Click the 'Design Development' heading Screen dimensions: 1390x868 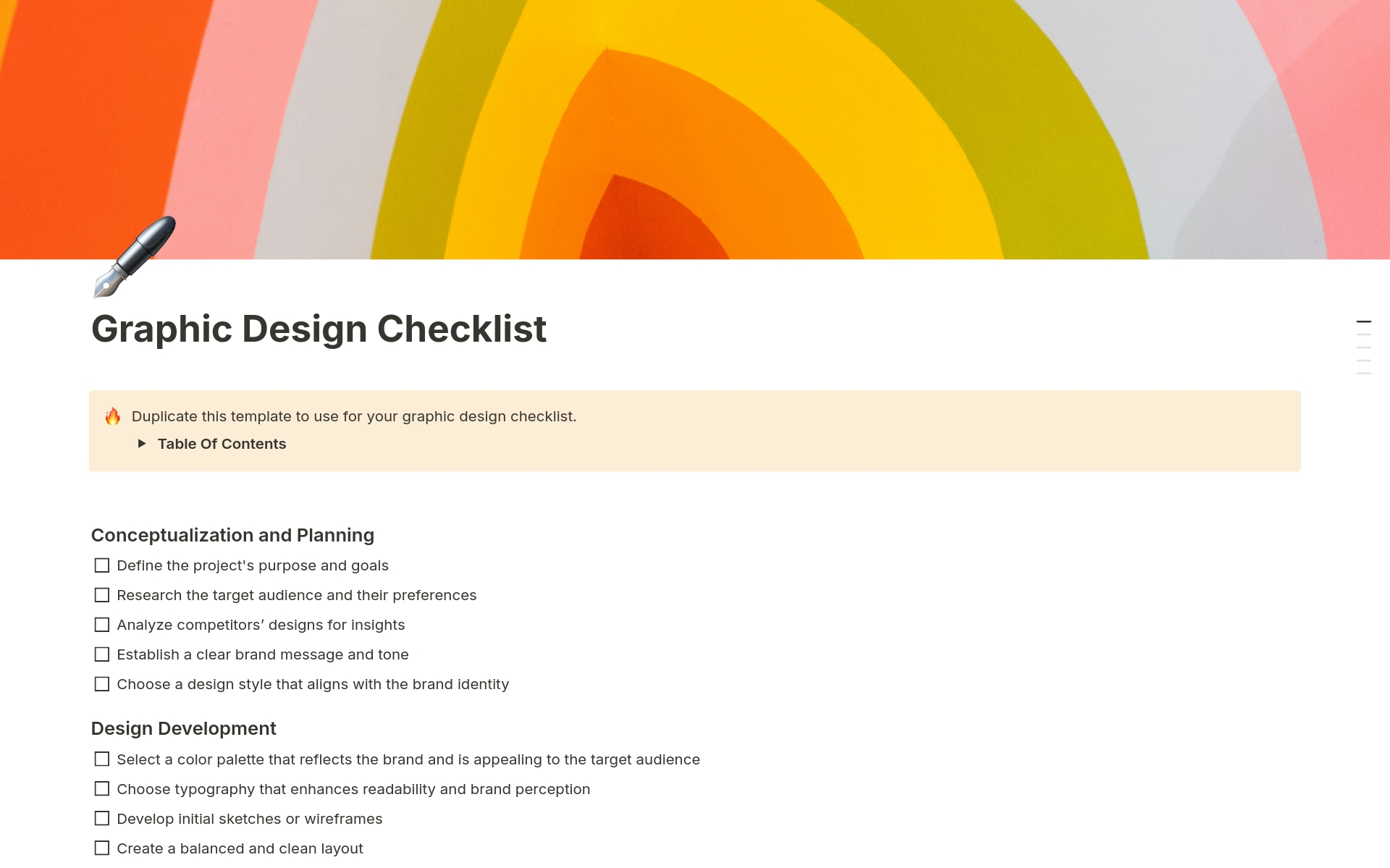pyautogui.click(x=183, y=729)
